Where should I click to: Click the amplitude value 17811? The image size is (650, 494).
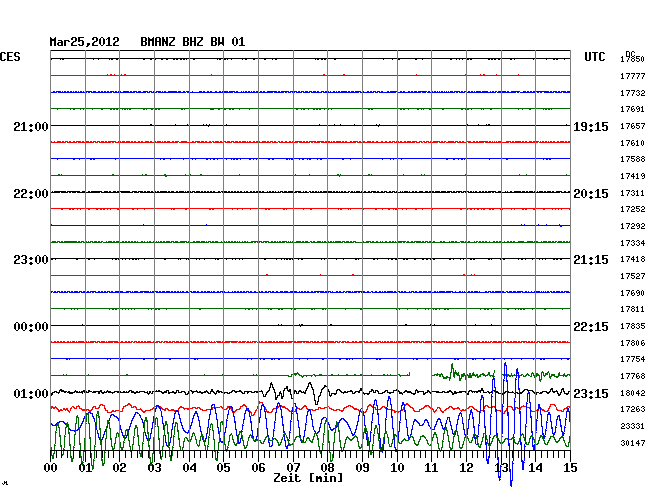(633, 309)
